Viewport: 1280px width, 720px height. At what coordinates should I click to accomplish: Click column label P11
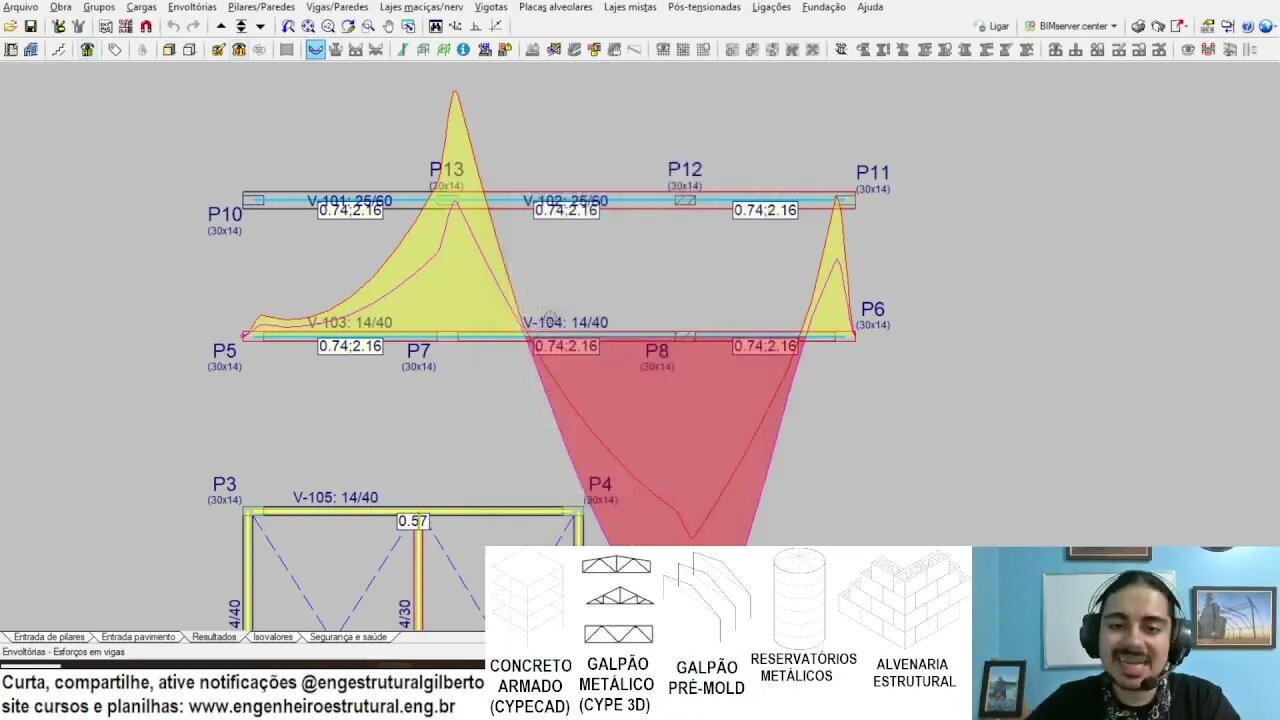pos(873,173)
